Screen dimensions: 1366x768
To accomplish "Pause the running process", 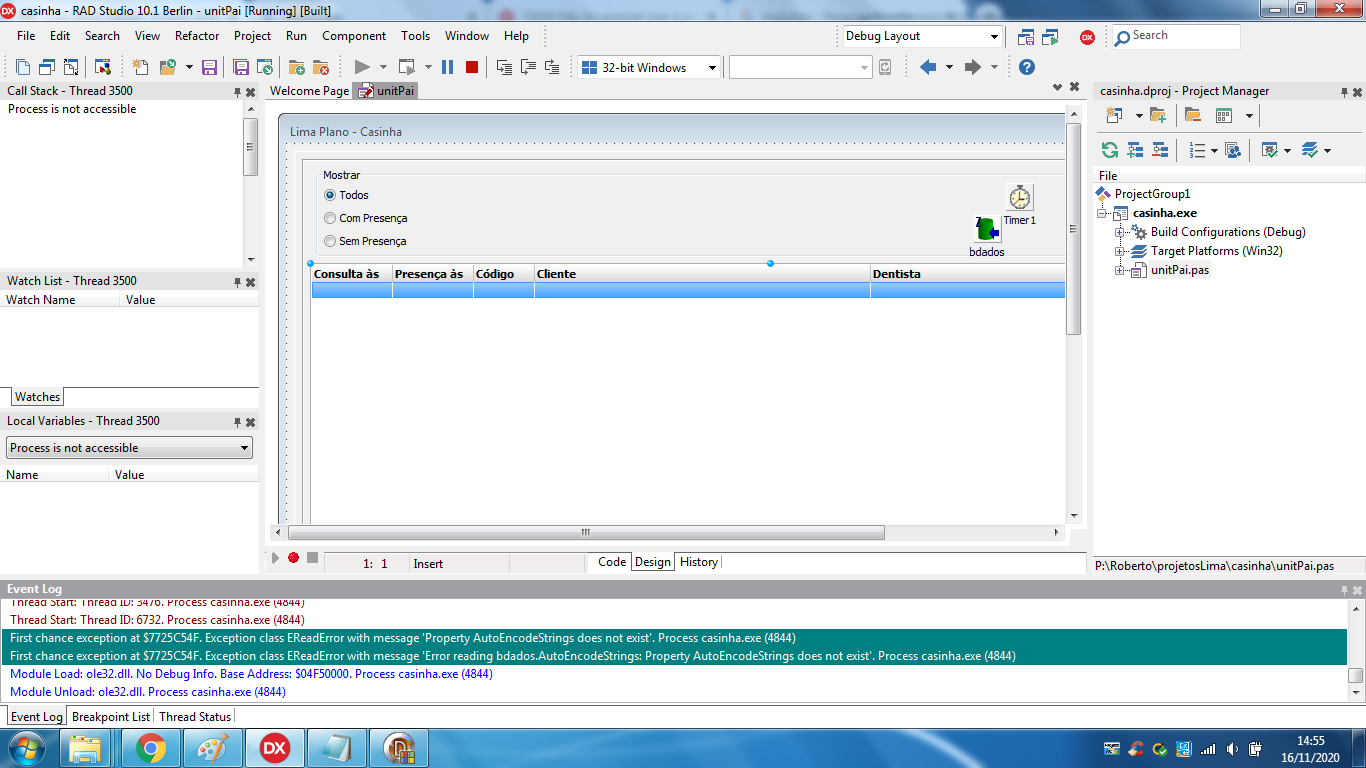I will click(447, 67).
